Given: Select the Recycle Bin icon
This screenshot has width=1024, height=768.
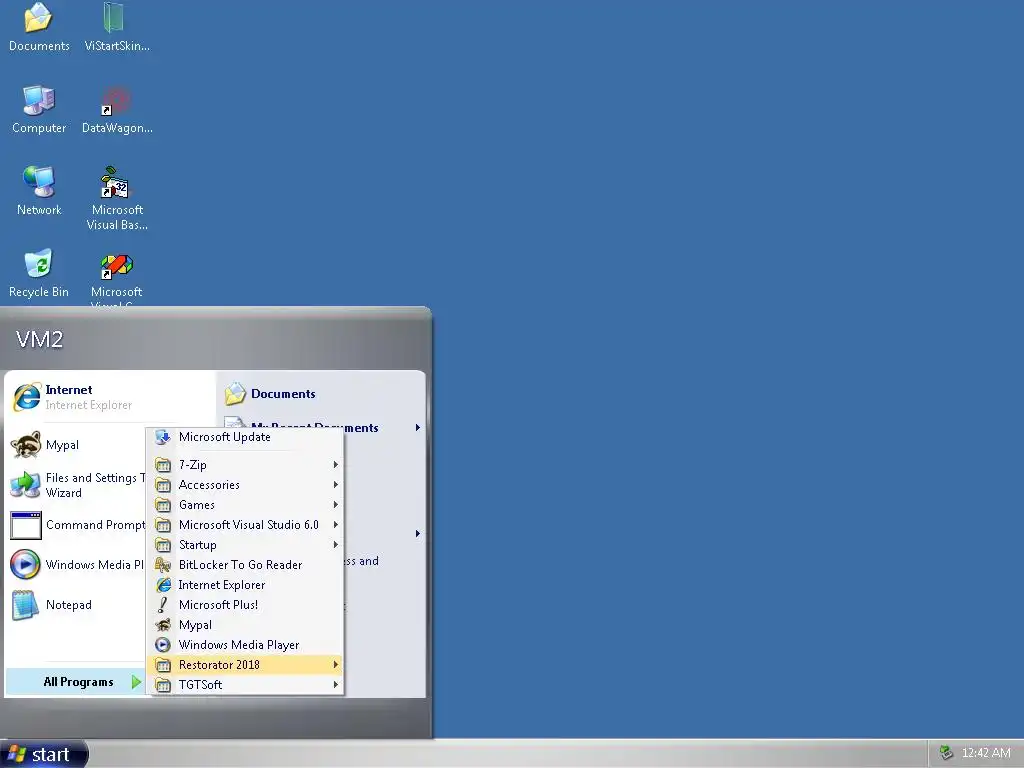Looking at the screenshot, I should [39, 273].
